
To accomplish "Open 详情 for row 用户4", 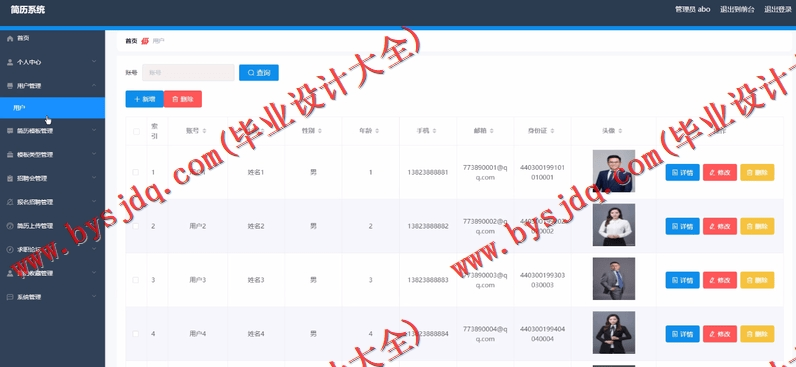I will tap(682, 334).
